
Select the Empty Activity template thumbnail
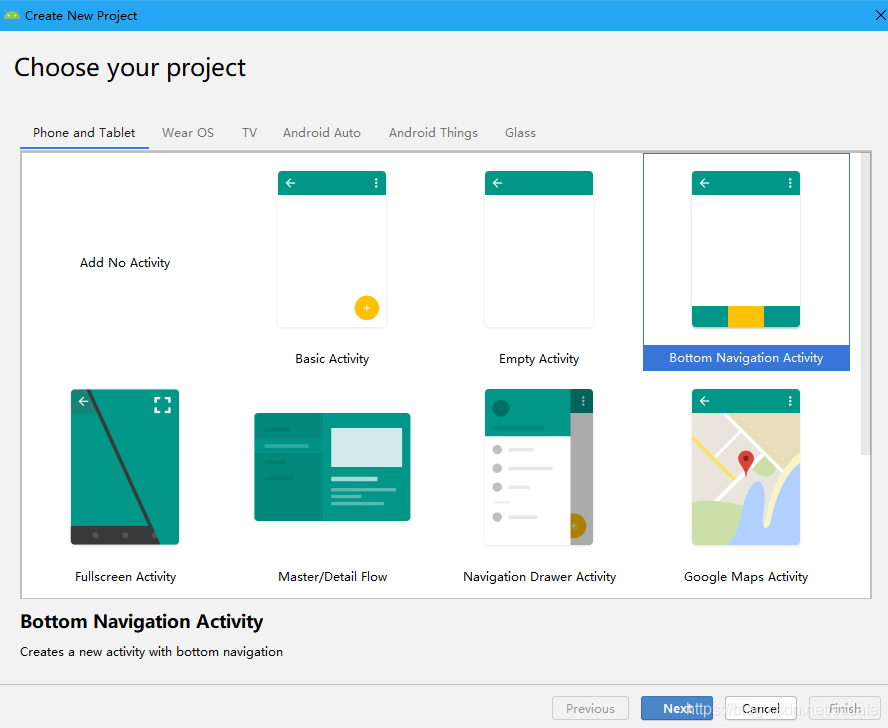click(x=539, y=249)
